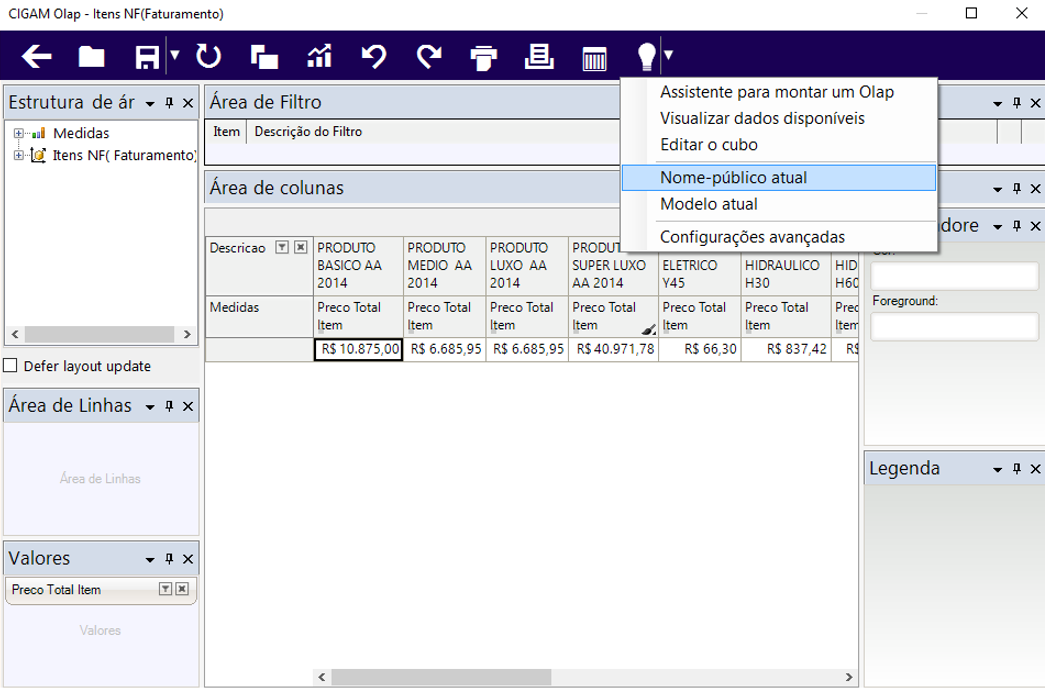Open the chart view icon
The width and height of the screenshot is (1045, 688).
tap(319, 57)
